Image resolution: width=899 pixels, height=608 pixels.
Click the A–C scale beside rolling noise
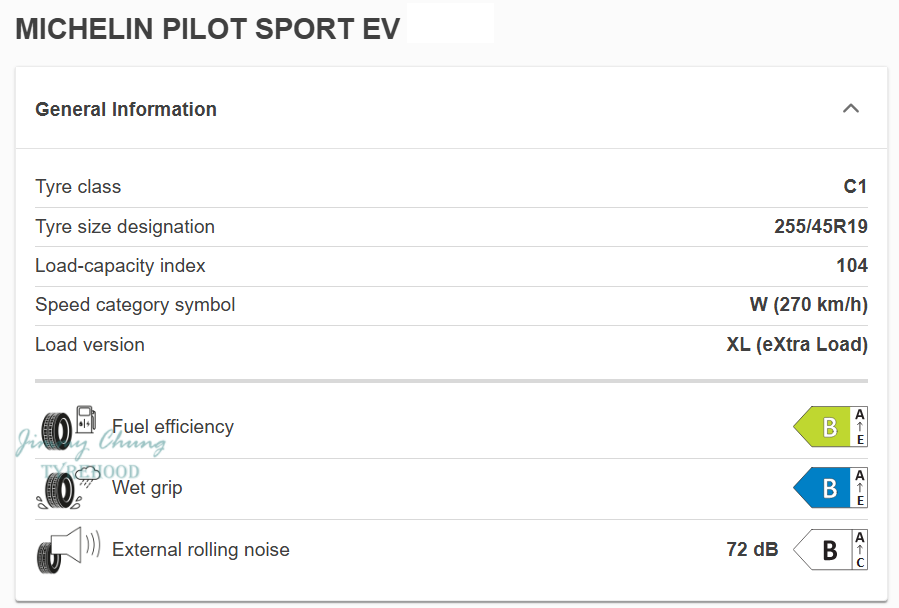pyautogui.click(x=860, y=549)
